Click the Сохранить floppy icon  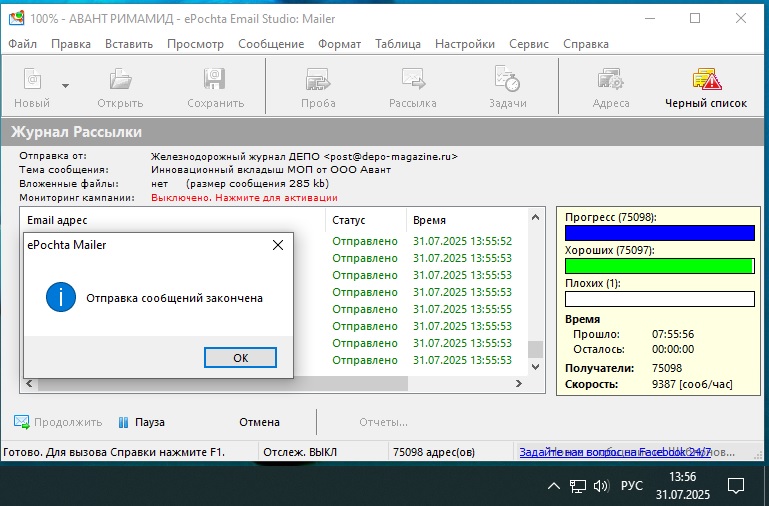tap(215, 79)
